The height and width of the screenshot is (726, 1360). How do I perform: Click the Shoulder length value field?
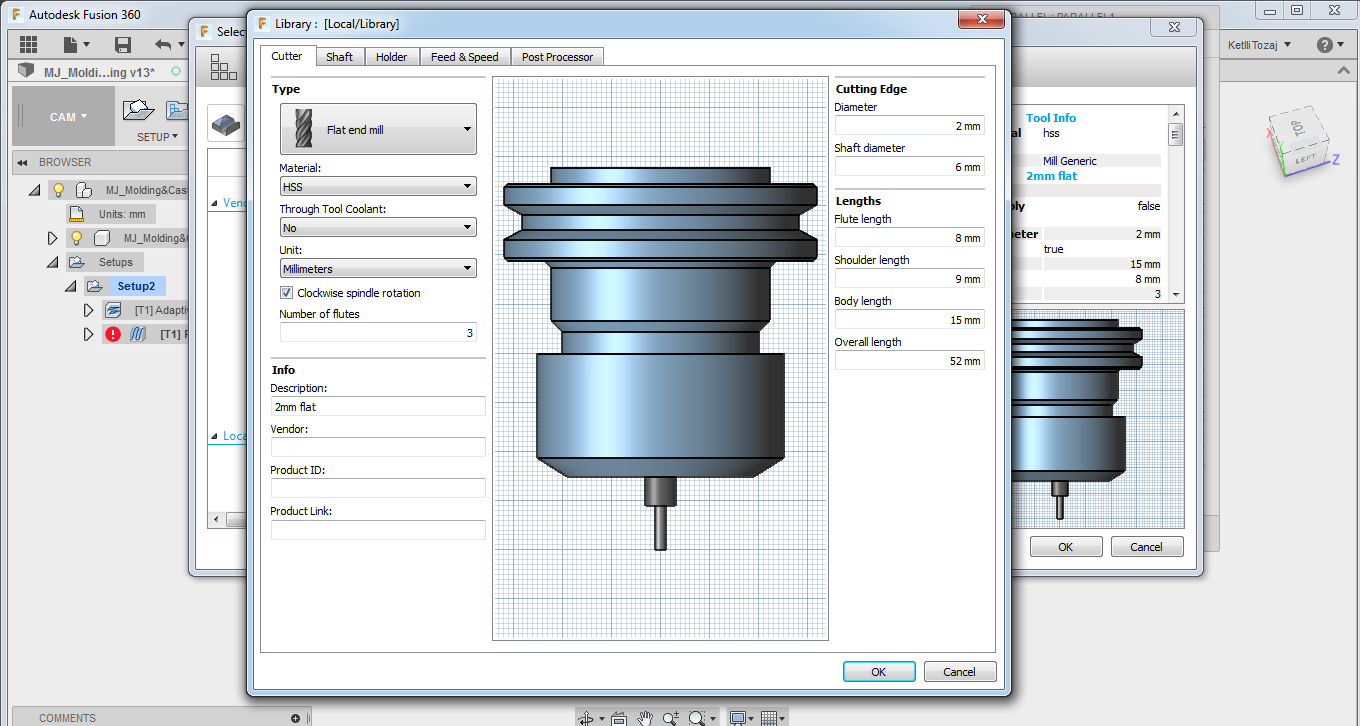click(910, 279)
